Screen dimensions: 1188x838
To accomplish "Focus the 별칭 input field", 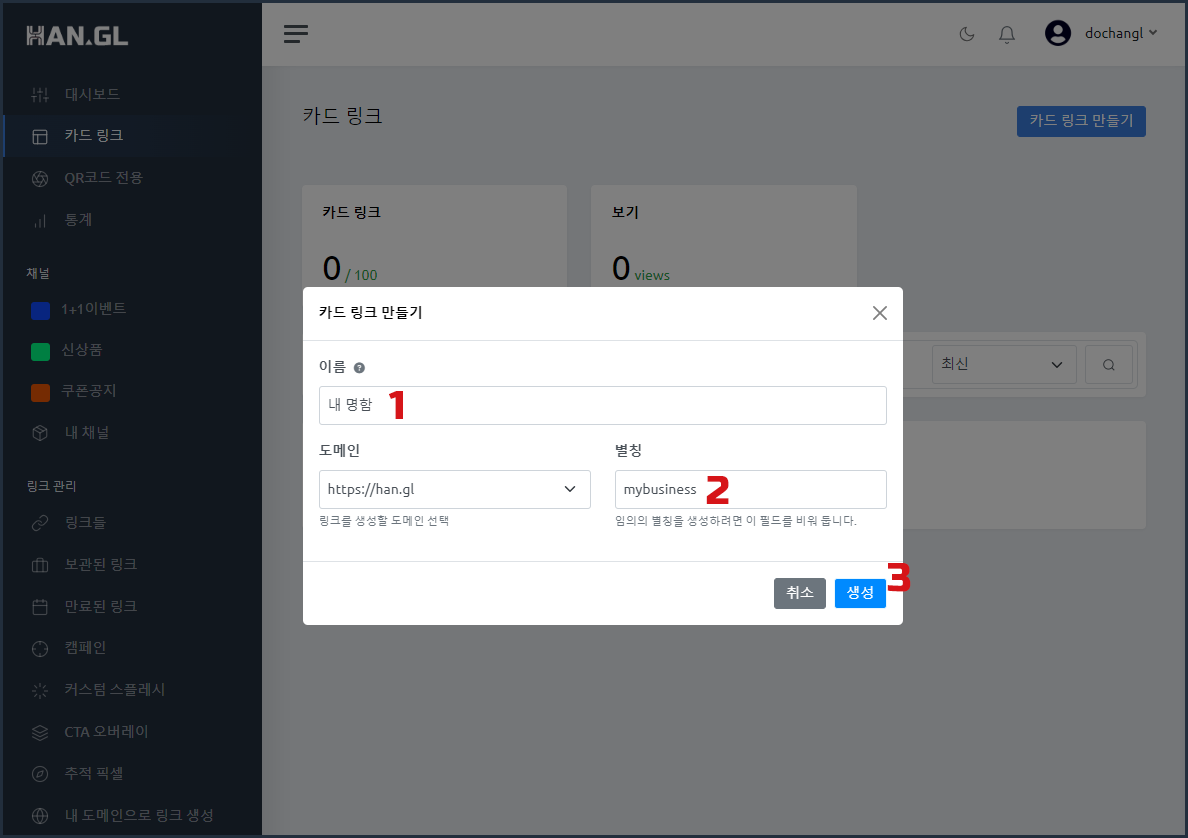I will click(750, 489).
